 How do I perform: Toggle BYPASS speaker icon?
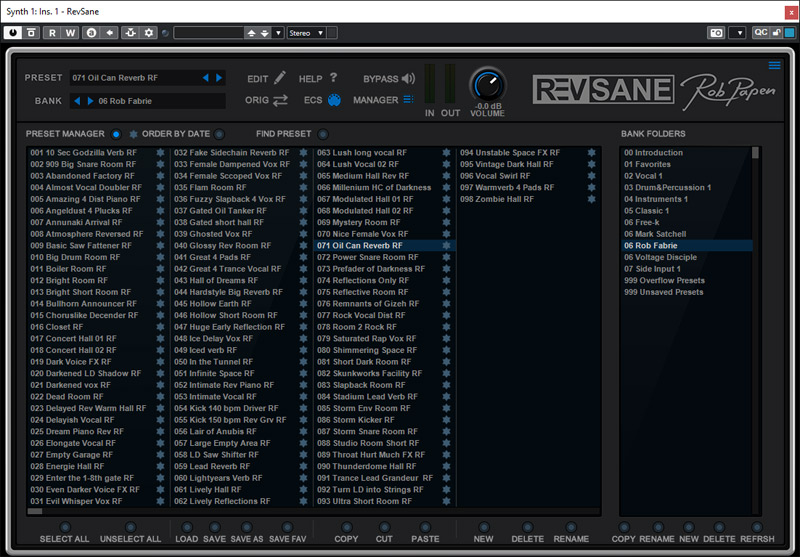click(x=408, y=78)
